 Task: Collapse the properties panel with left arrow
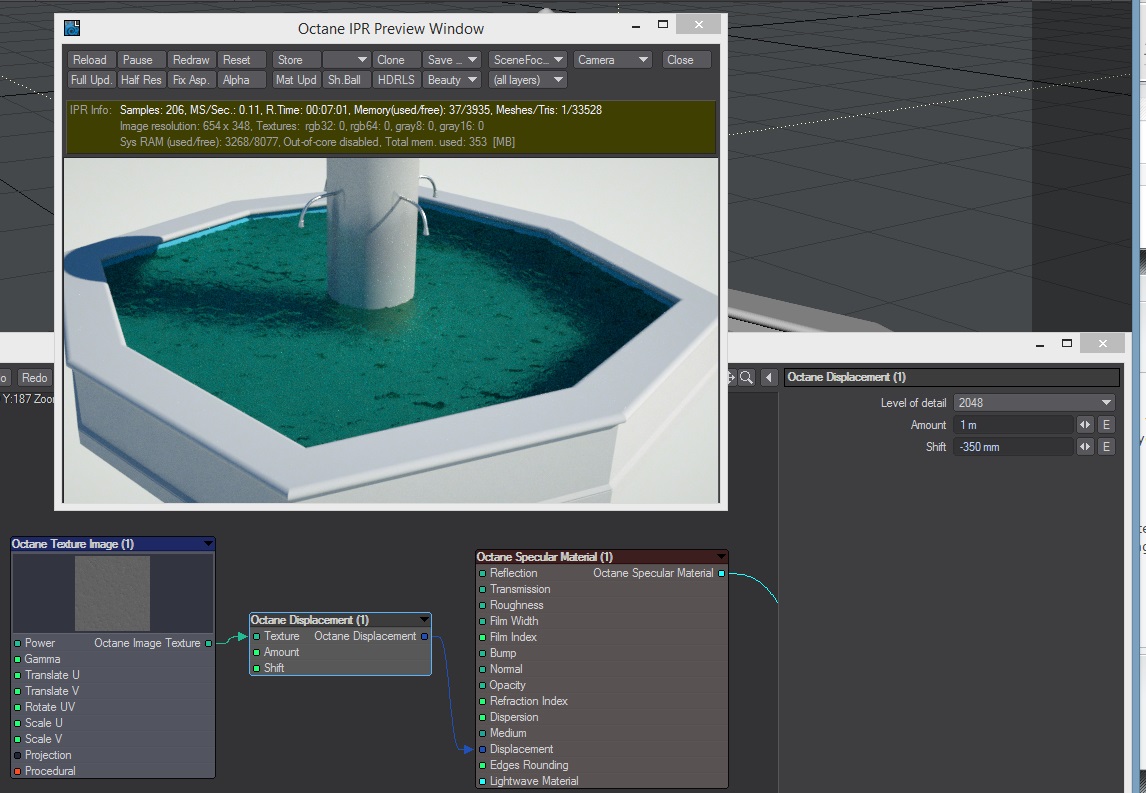(769, 377)
